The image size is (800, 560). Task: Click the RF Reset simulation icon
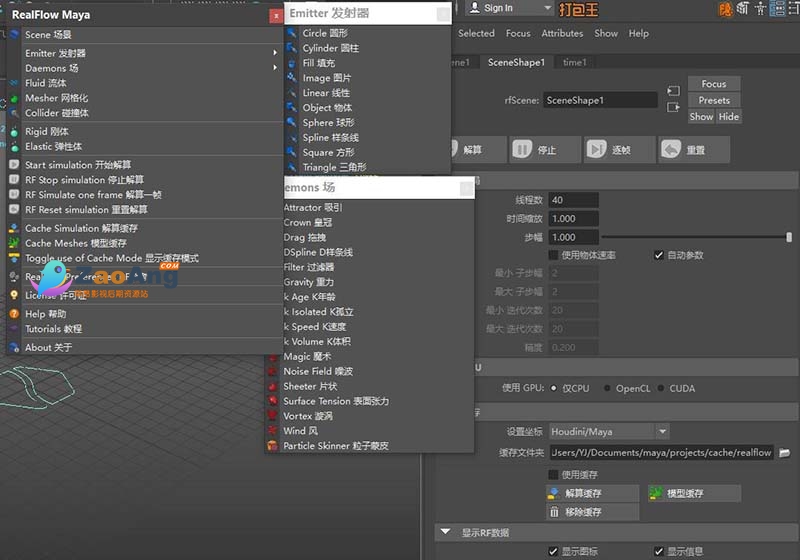[14, 209]
